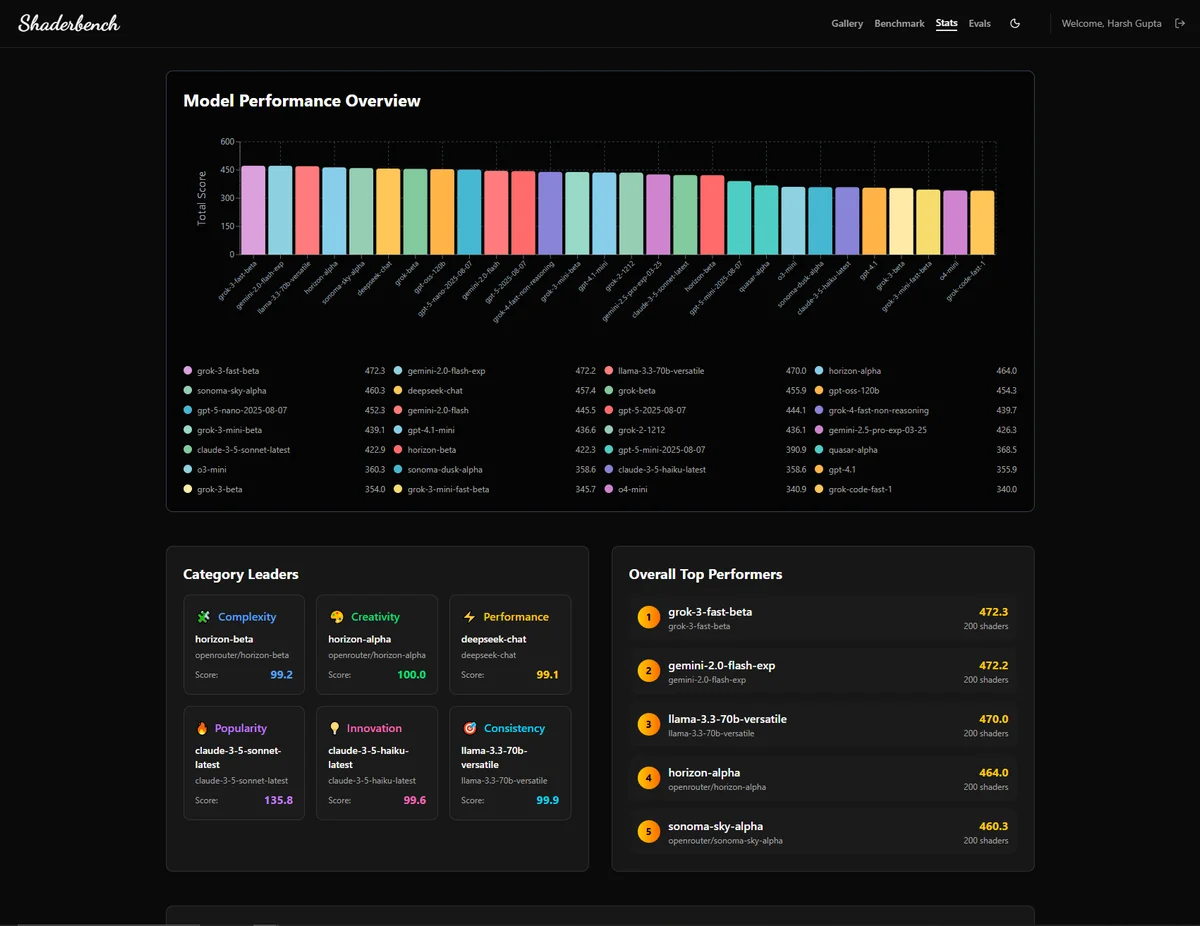1200x926 pixels.
Task: Toggle dark mode moon icon
Action: click(1015, 23)
